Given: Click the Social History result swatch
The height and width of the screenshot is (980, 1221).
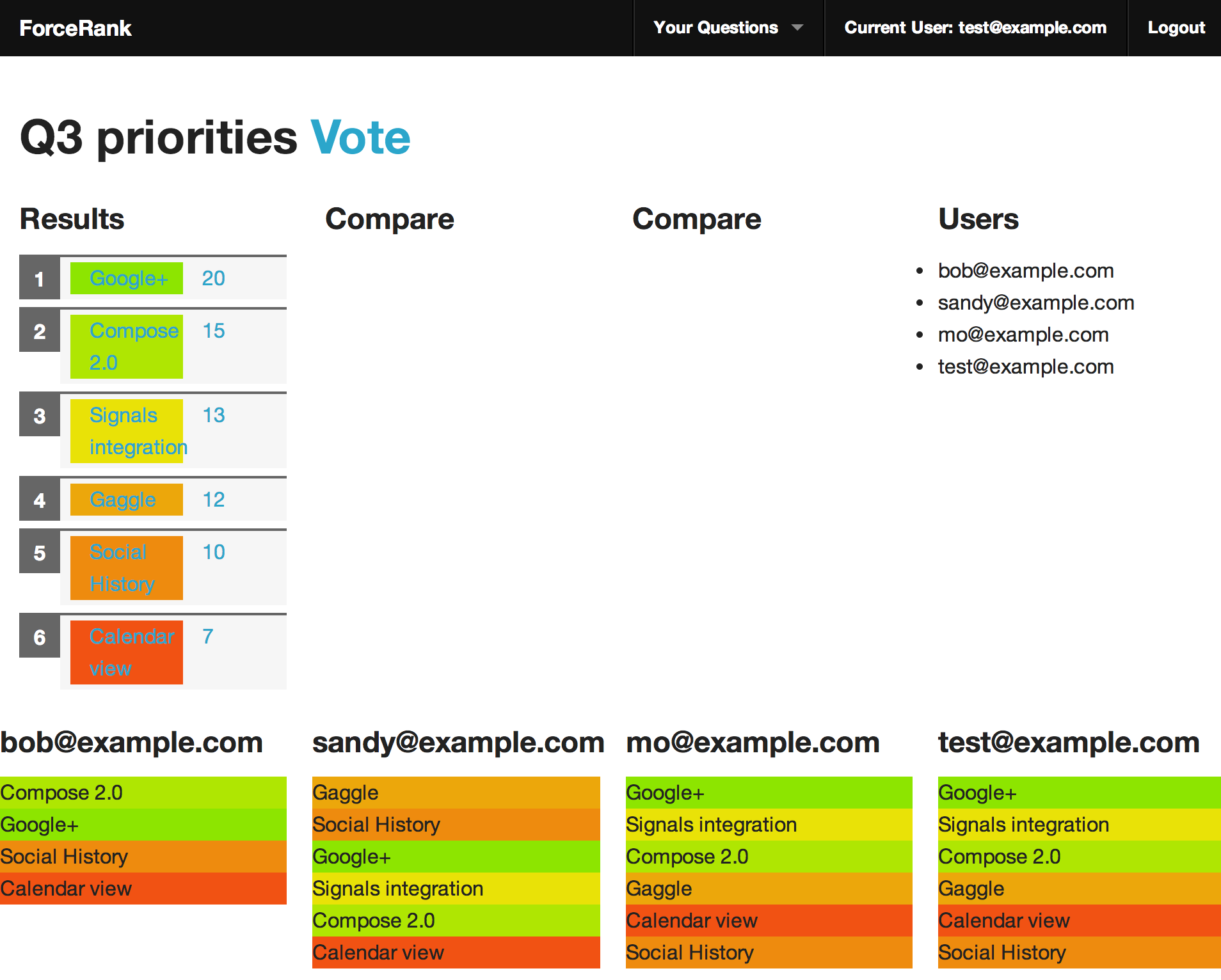Looking at the screenshot, I should [x=127, y=568].
